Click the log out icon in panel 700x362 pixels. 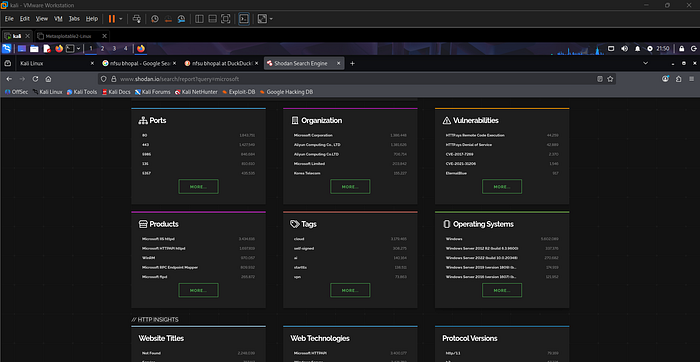694,48
